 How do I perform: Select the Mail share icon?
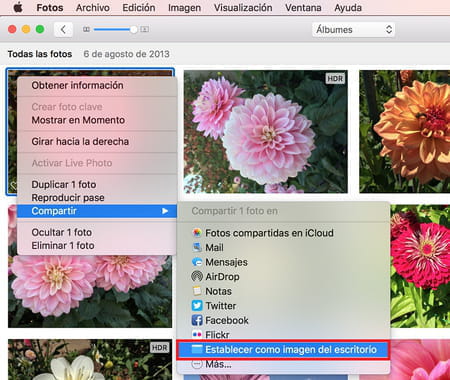pyautogui.click(x=197, y=247)
